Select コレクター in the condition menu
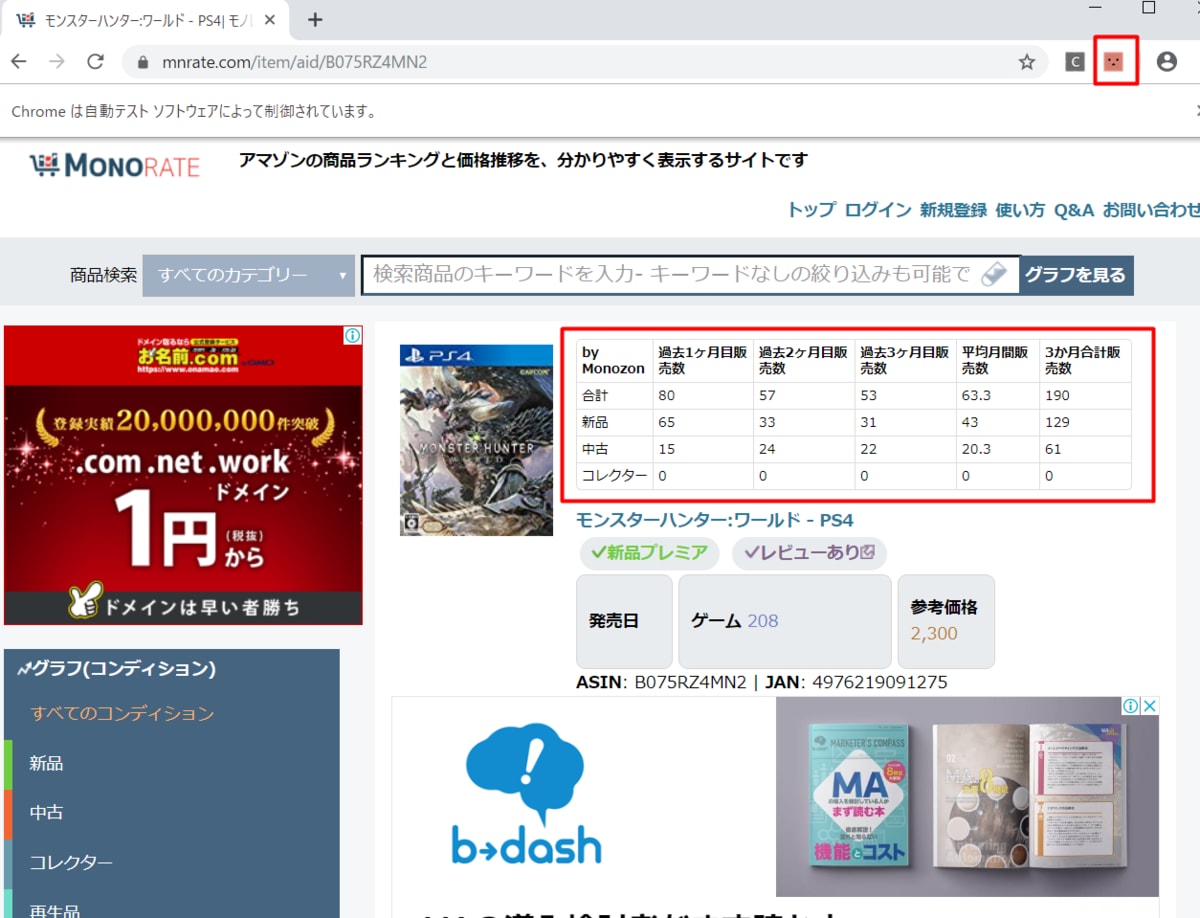1200x918 pixels. (x=70, y=862)
